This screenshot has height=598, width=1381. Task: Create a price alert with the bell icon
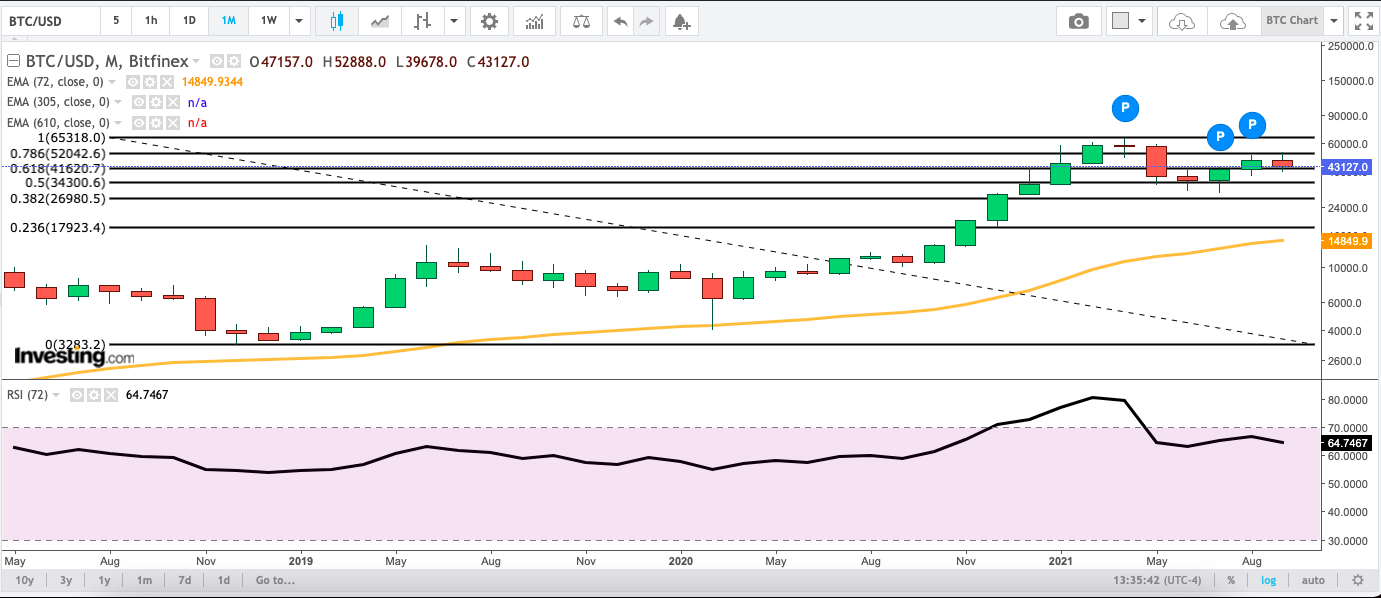tap(681, 20)
